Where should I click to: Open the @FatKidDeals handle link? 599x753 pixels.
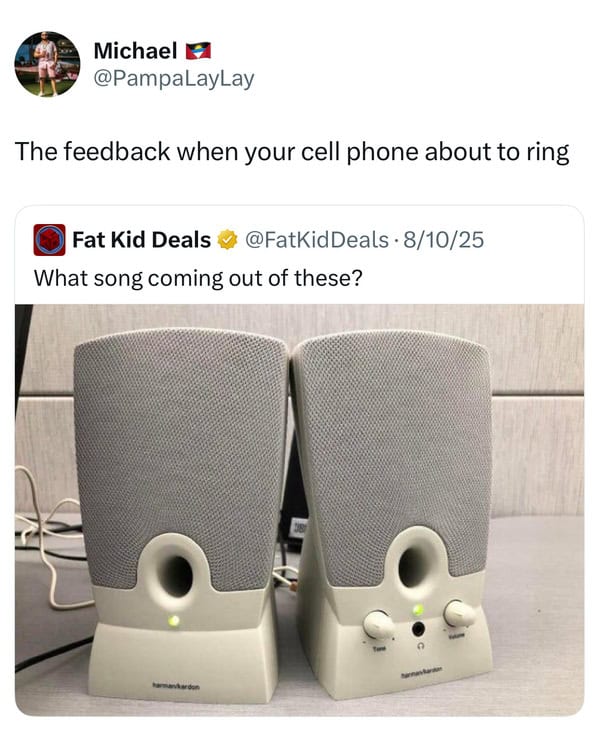[x=317, y=240]
